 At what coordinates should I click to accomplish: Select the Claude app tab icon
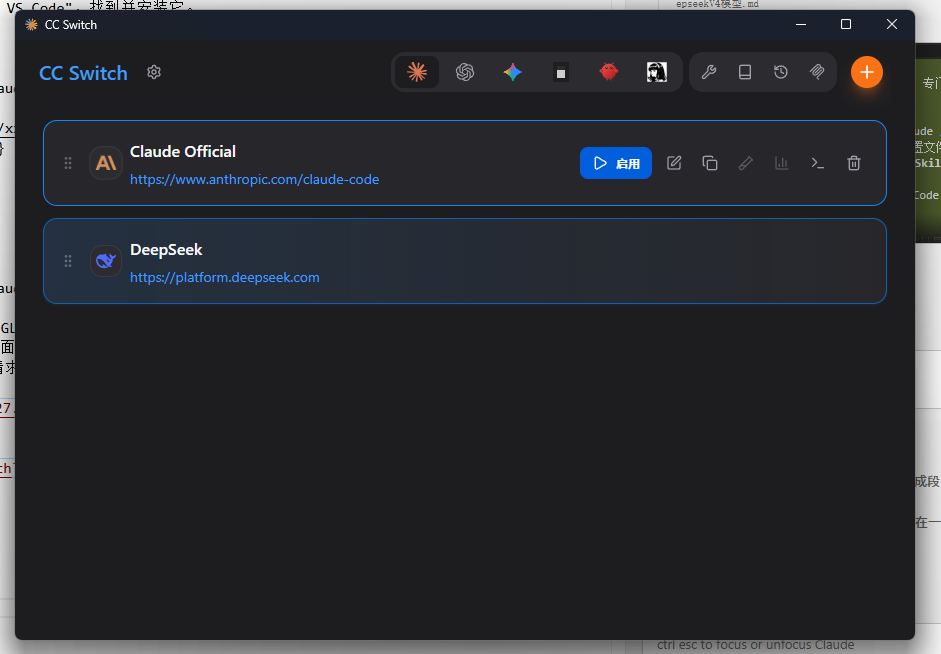coord(417,73)
